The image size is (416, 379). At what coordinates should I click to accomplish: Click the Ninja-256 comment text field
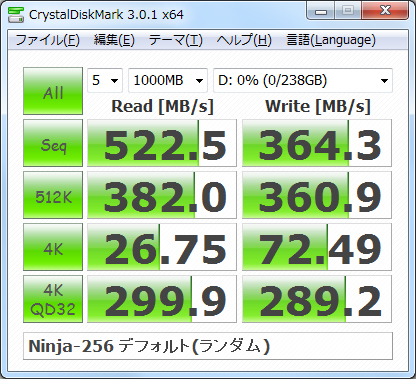click(208, 346)
